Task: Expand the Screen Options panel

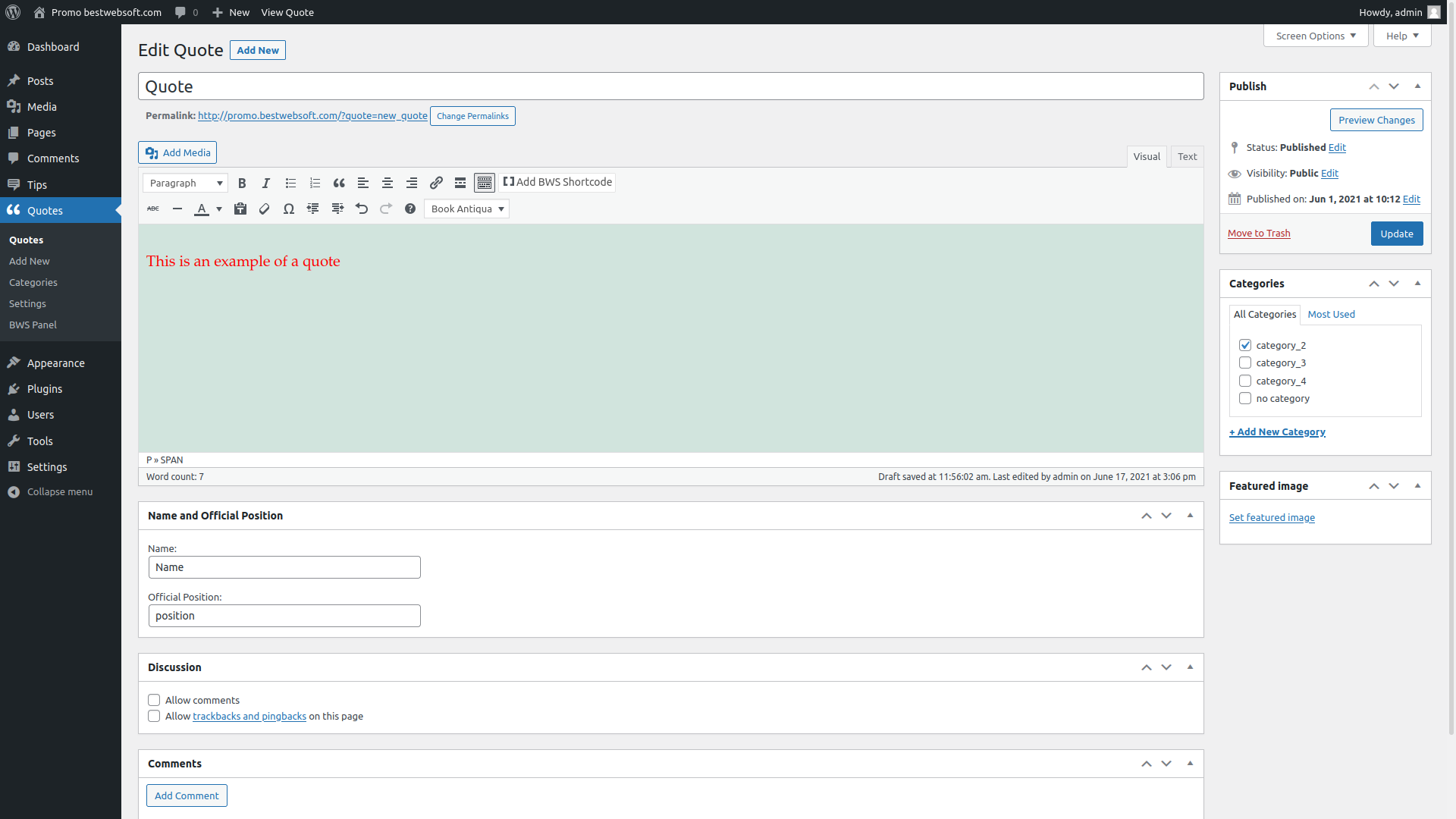Action: pyautogui.click(x=1315, y=36)
